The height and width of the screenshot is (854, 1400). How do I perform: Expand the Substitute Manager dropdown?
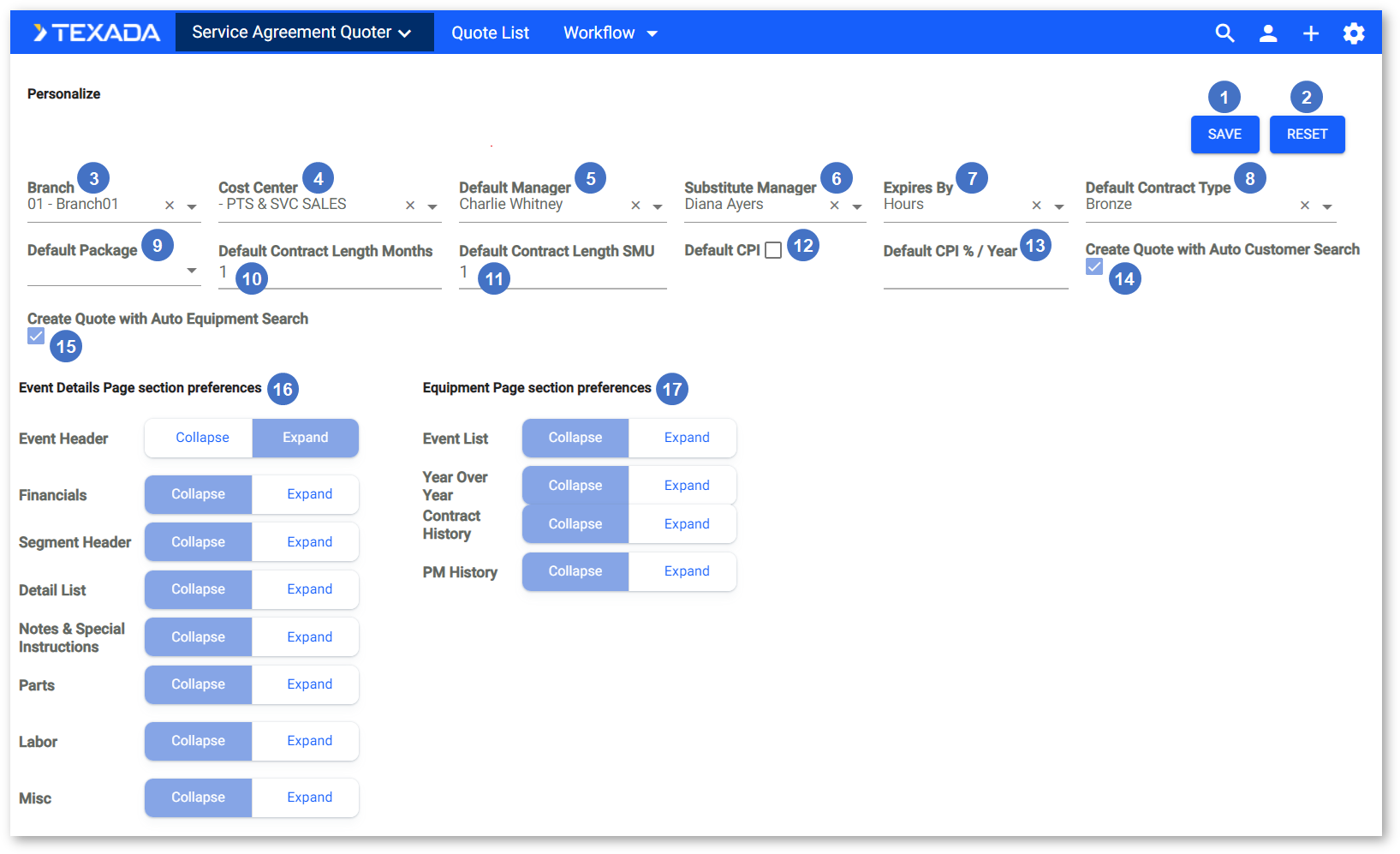856,206
